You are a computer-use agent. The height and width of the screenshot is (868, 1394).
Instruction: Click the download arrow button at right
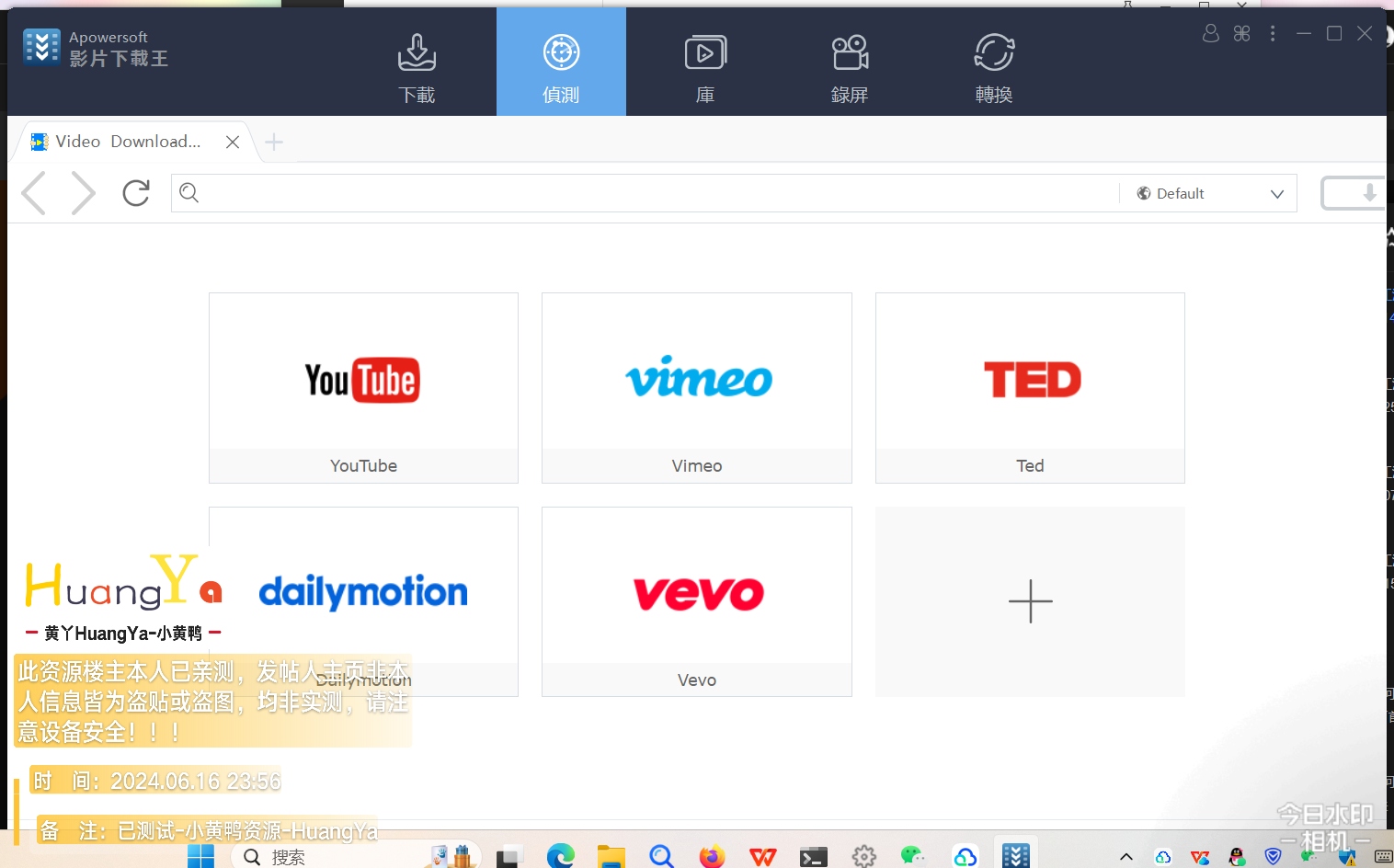[x=1354, y=193]
